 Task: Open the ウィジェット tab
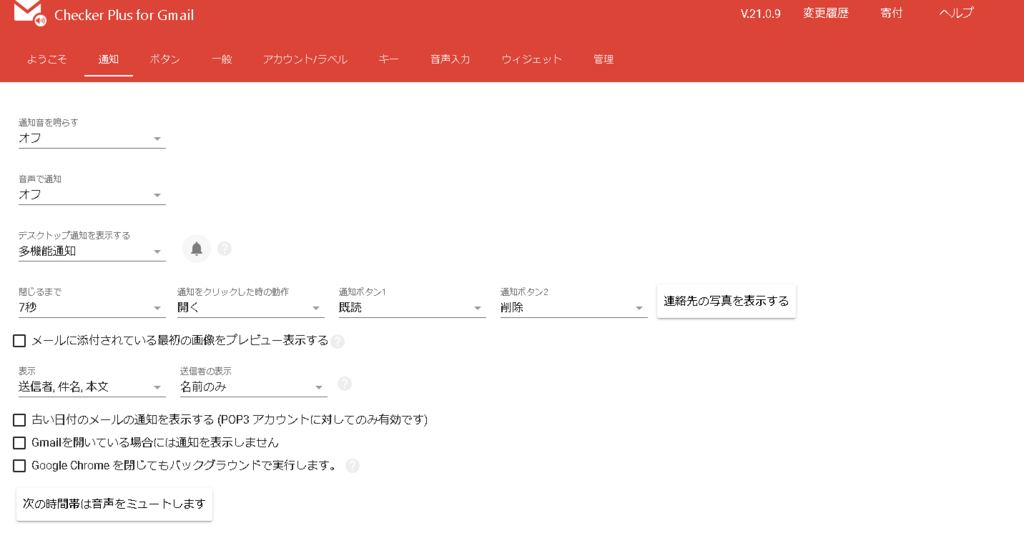pyautogui.click(x=532, y=59)
